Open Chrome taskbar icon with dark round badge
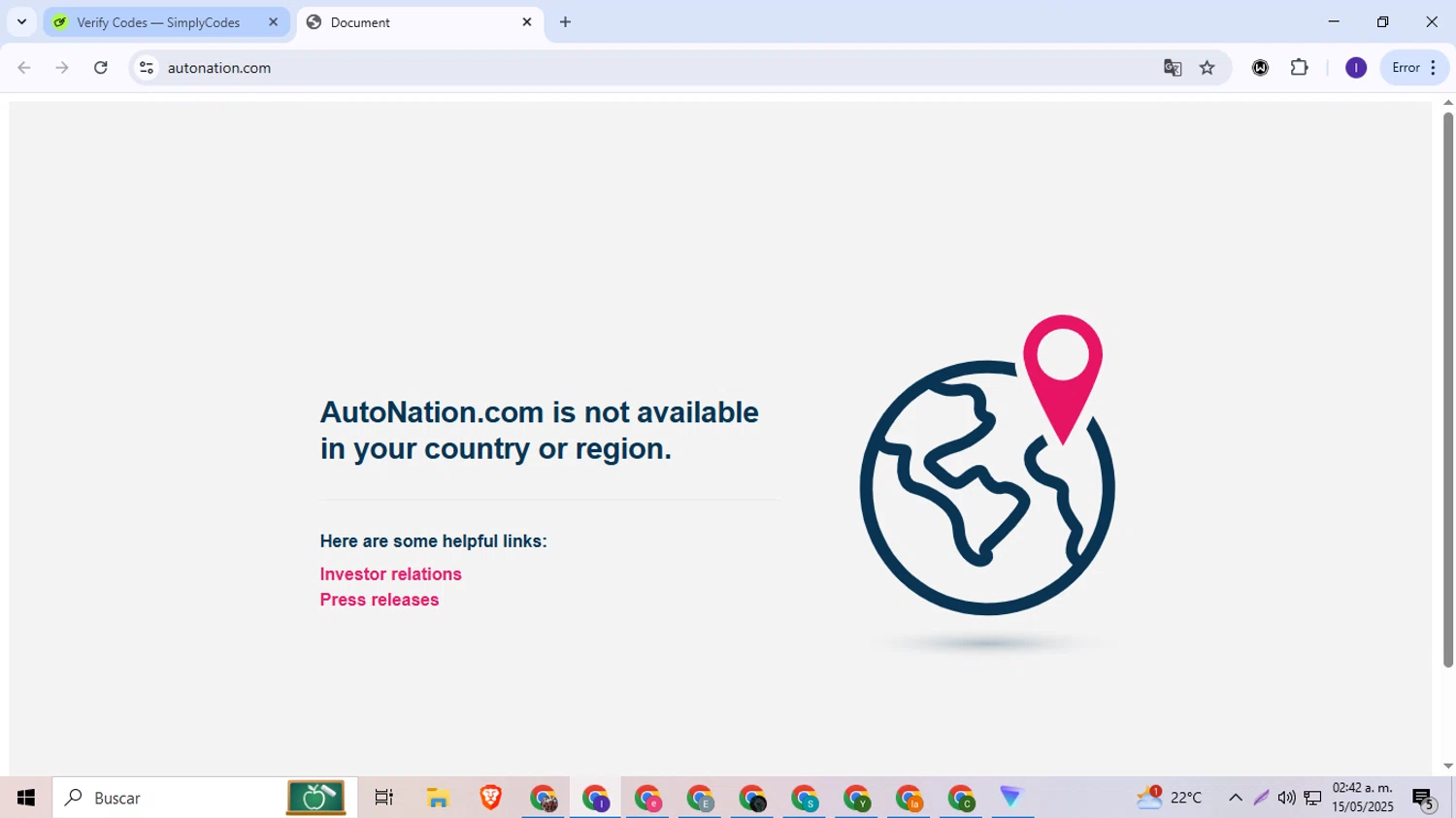 point(753,798)
